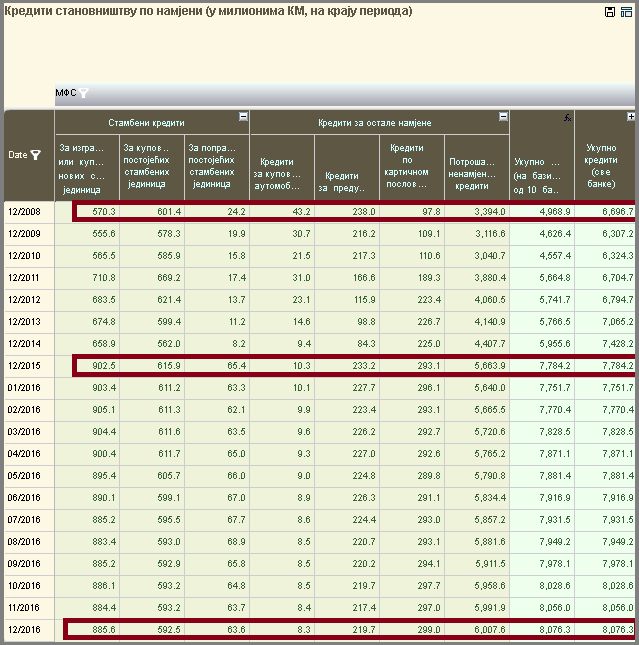Click the save icon in the title bar

pos(610,11)
